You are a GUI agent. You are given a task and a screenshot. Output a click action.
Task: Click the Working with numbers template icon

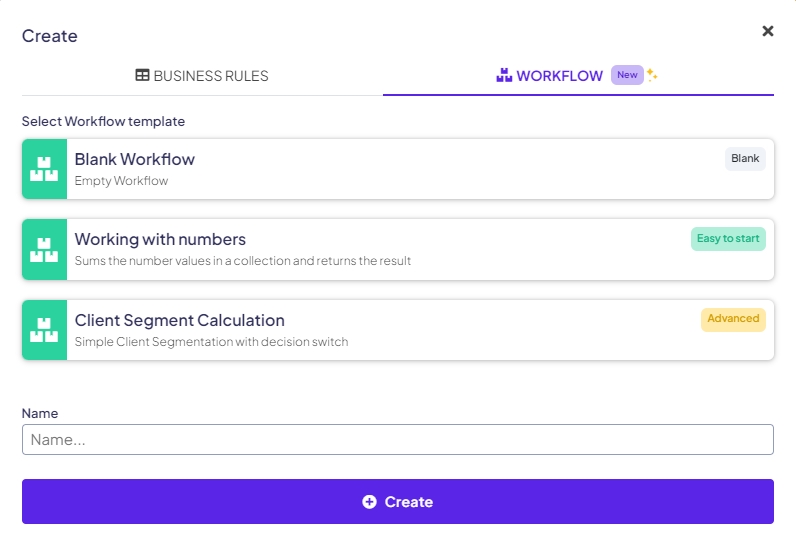[44, 249]
